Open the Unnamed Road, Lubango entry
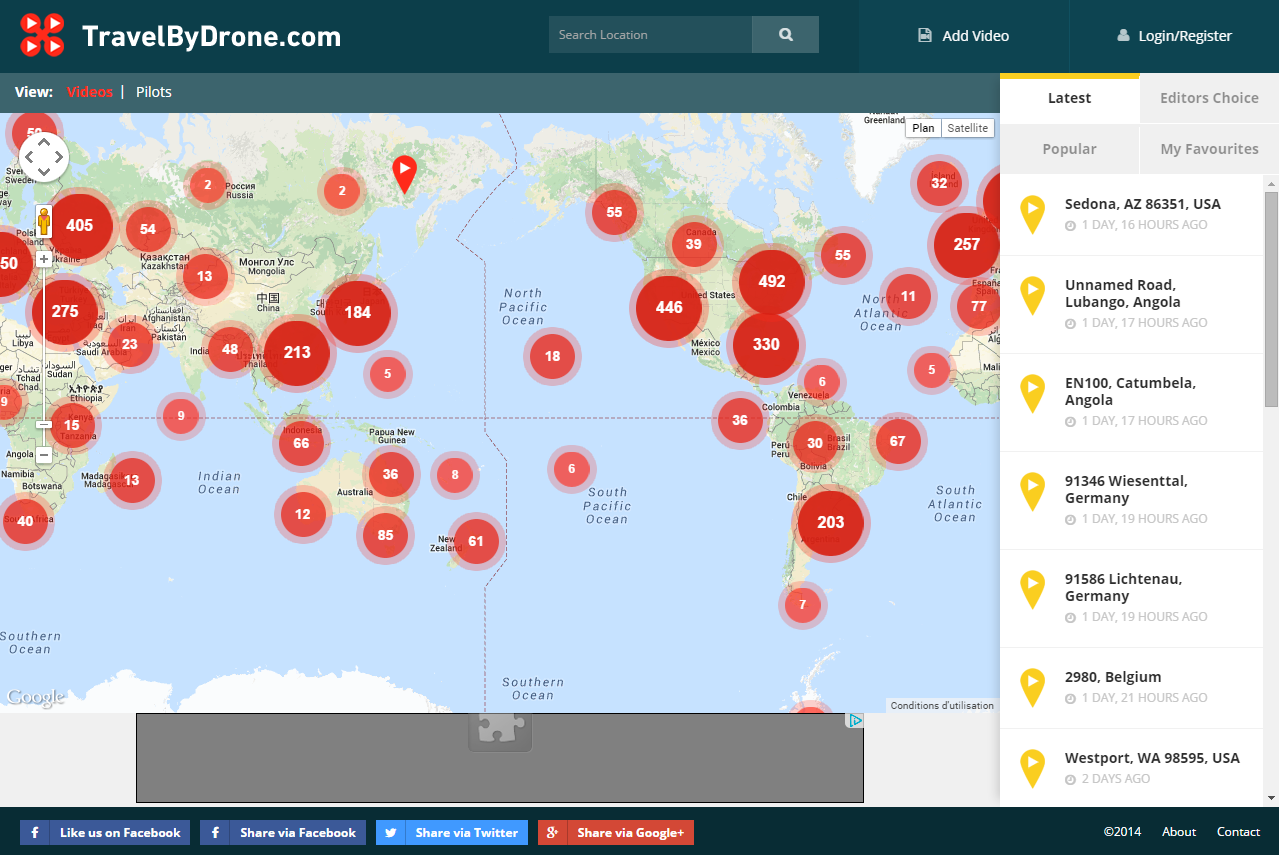The width and height of the screenshot is (1279, 855). click(1132, 304)
